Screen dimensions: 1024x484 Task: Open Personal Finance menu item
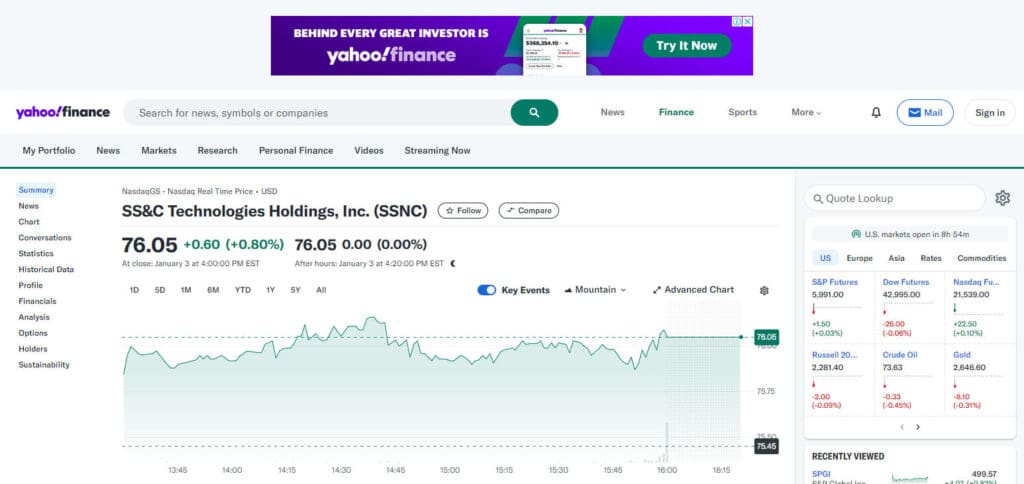click(296, 150)
